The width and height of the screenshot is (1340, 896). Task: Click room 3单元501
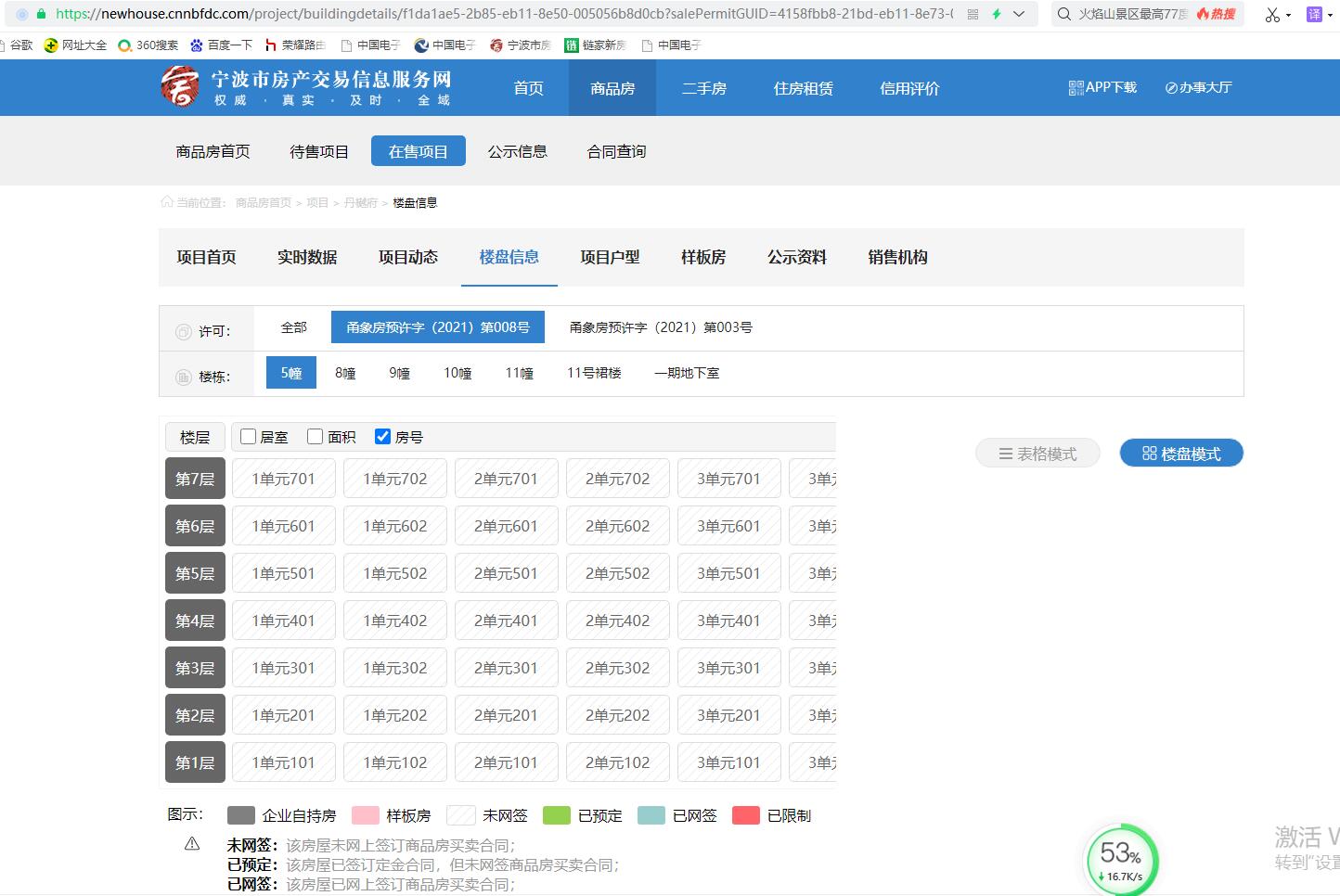(x=729, y=573)
